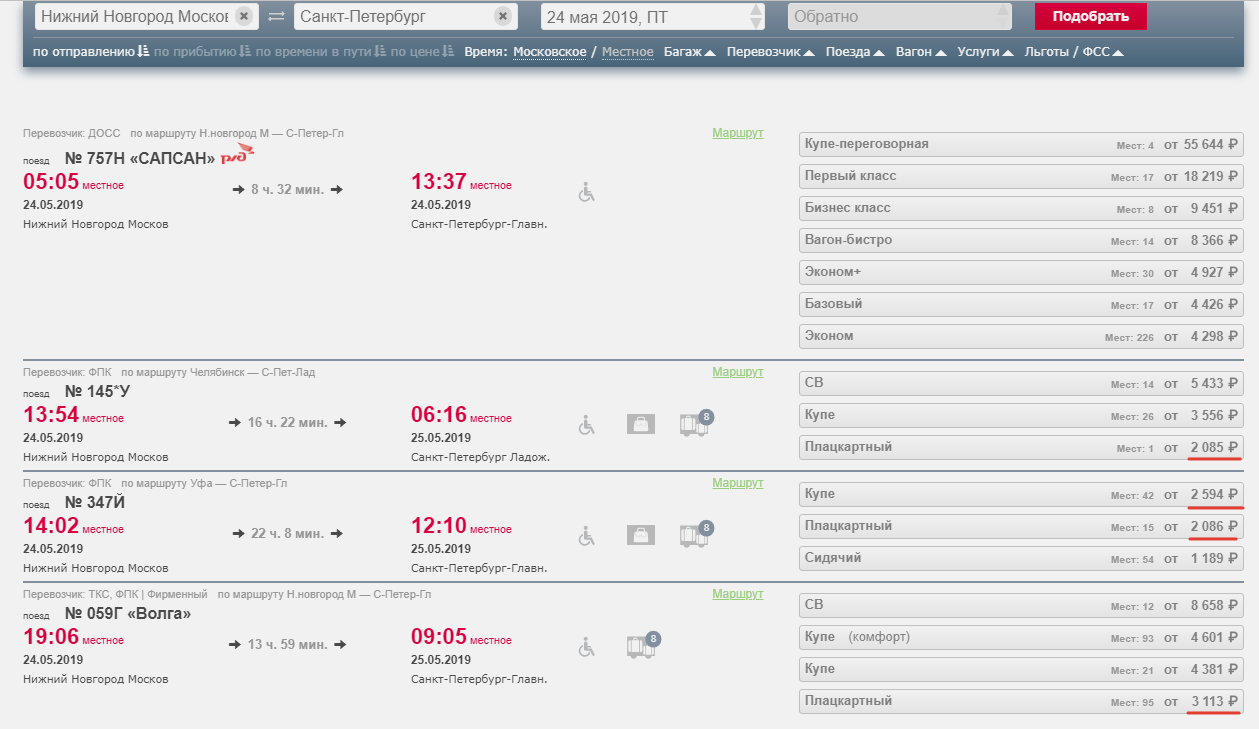Expand the Поезда filter
The image size is (1259, 729).
pos(855,52)
